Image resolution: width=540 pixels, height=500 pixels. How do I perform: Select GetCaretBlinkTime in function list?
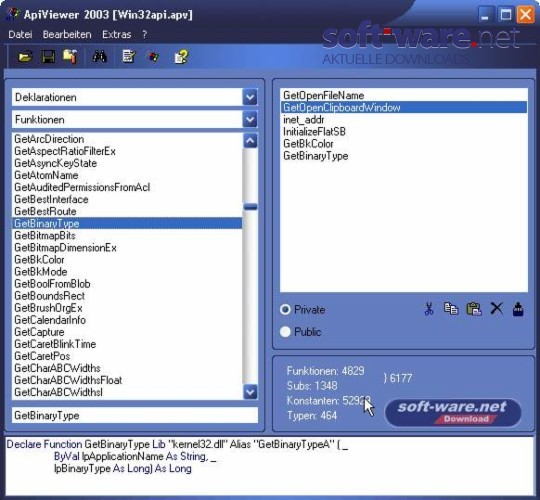coord(127,344)
